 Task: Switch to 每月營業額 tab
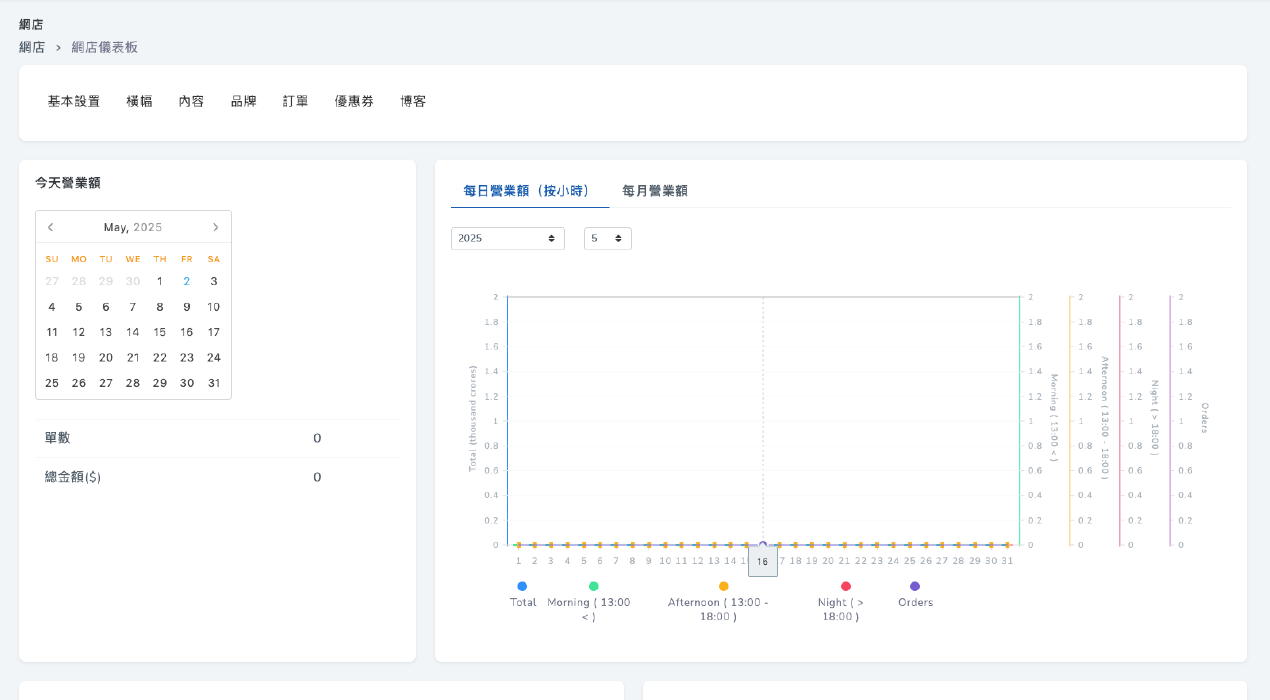coord(654,191)
